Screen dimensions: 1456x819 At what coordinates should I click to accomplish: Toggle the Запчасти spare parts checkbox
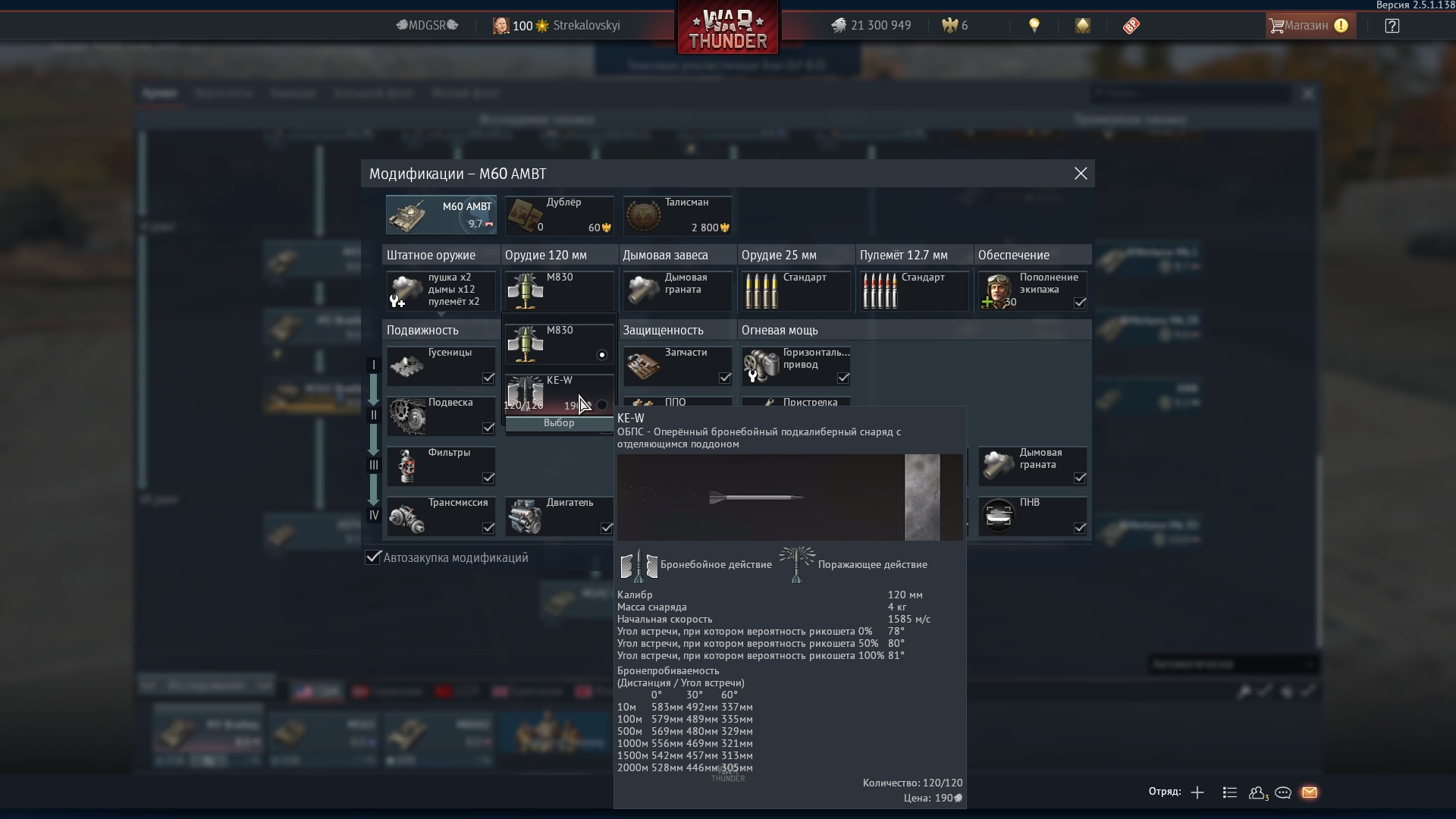725,378
